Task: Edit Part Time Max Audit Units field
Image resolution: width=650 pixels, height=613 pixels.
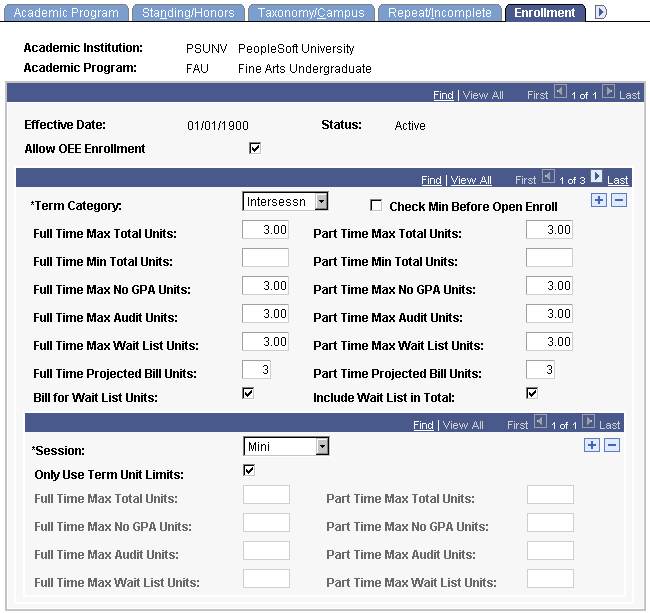Action: click(549, 313)
